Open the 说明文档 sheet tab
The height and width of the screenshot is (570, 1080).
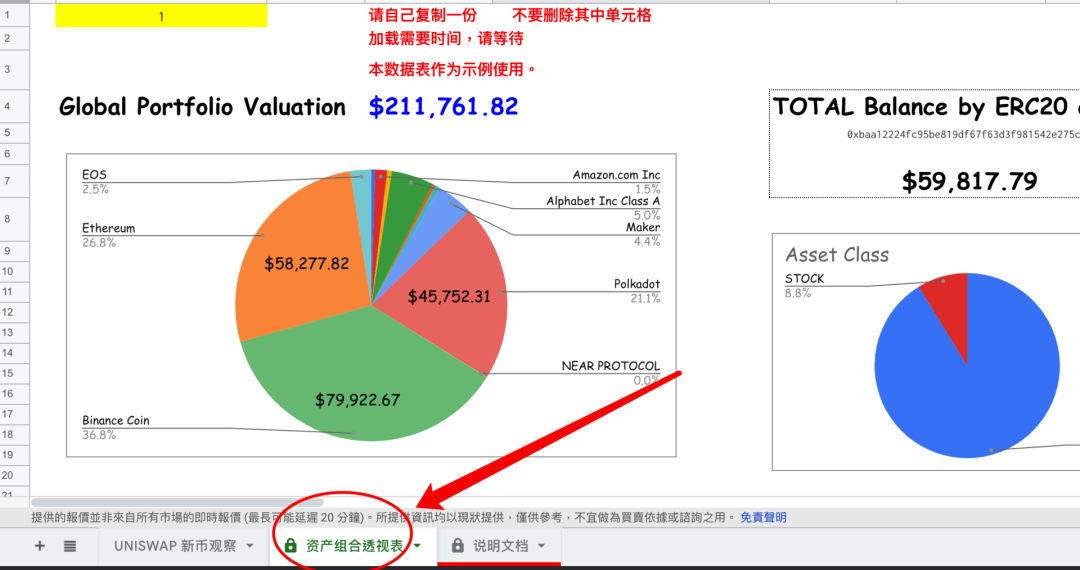pyautogui.click(x=499, y=546)
